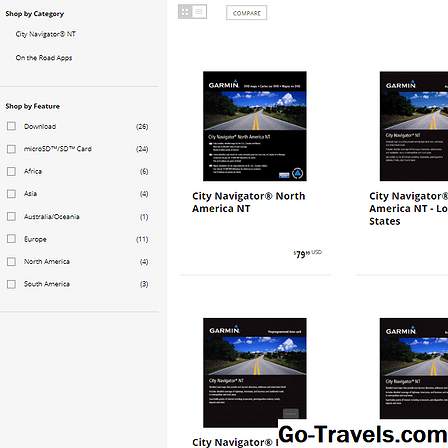Image resolution: width=448 pixels, height=448 pixels.
Task: Toggle the Australia/Oceania filter
Action: (x=11, y=216)
